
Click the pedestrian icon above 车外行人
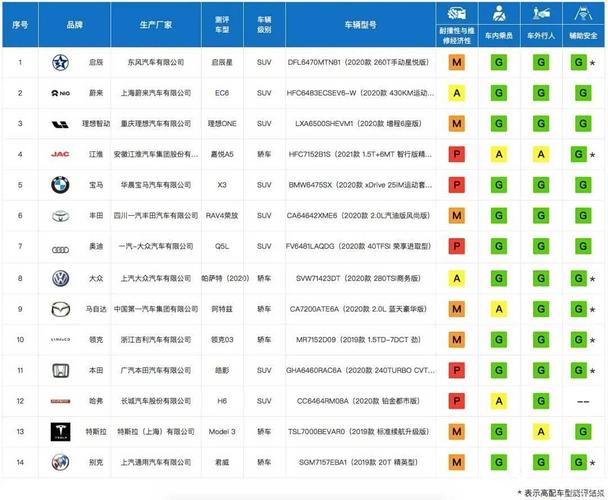(538, 16)
